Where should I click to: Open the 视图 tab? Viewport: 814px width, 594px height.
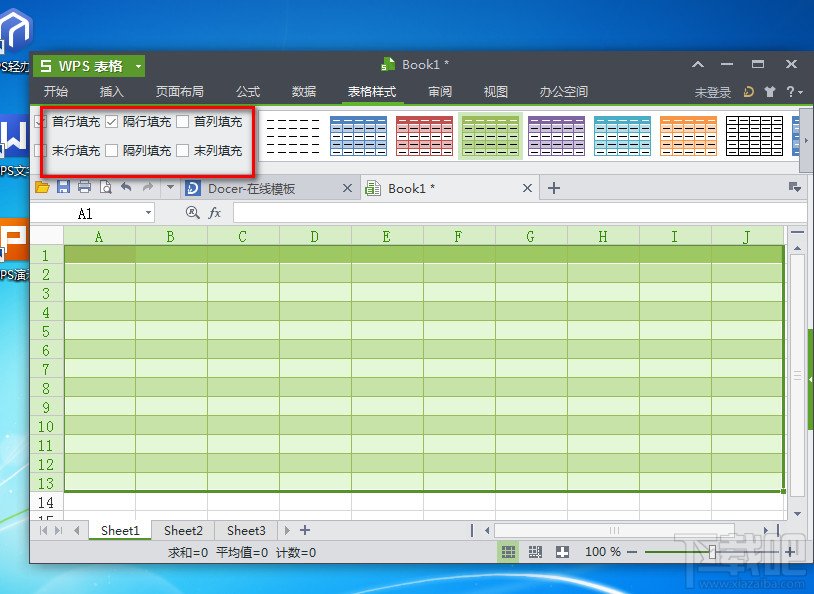[x=495, y=92]
